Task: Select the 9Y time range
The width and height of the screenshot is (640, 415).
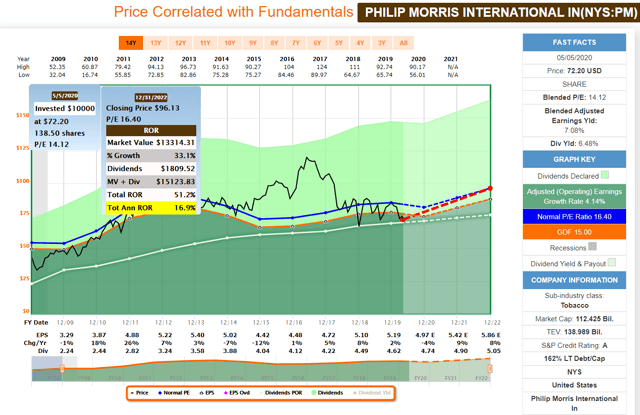Action: (253, 43)
